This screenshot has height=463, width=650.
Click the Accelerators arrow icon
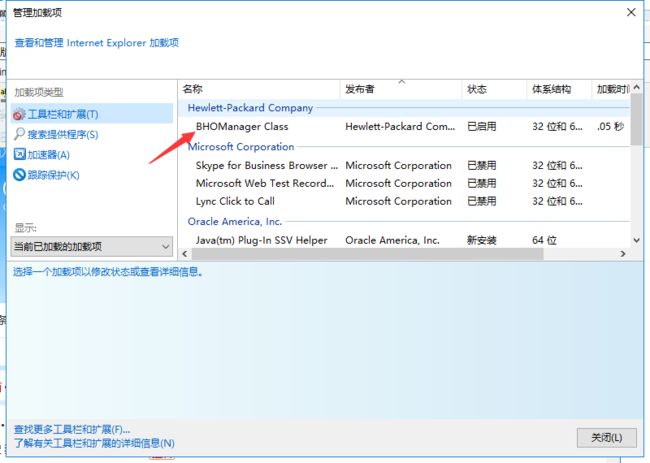tap(19, 154)
